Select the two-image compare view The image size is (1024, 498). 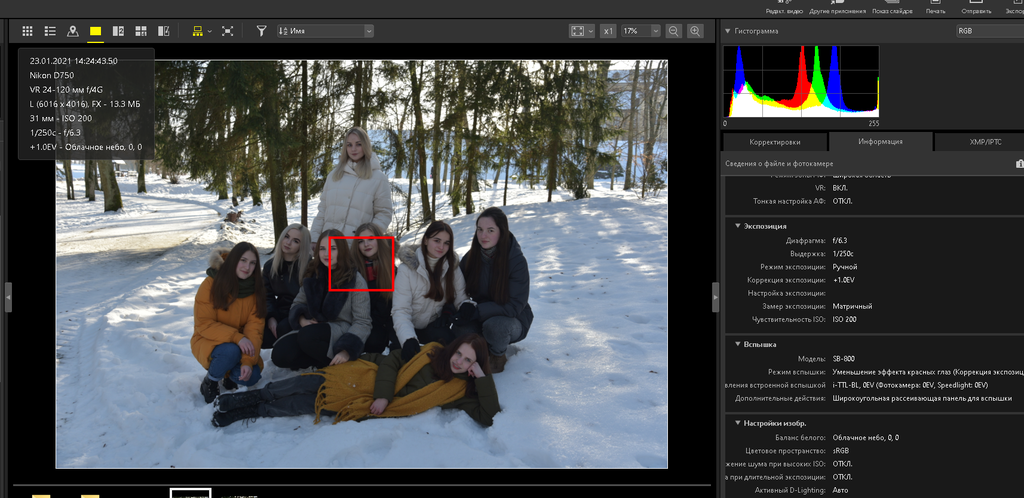click(x=118, y=31)
